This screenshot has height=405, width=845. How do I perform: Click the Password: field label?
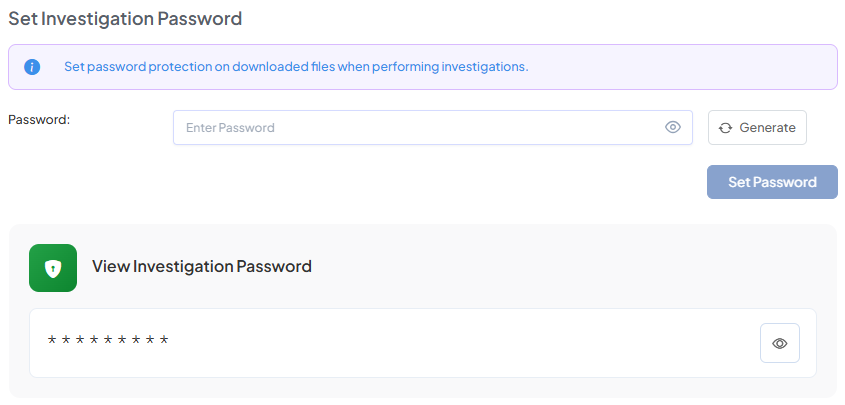39,119
